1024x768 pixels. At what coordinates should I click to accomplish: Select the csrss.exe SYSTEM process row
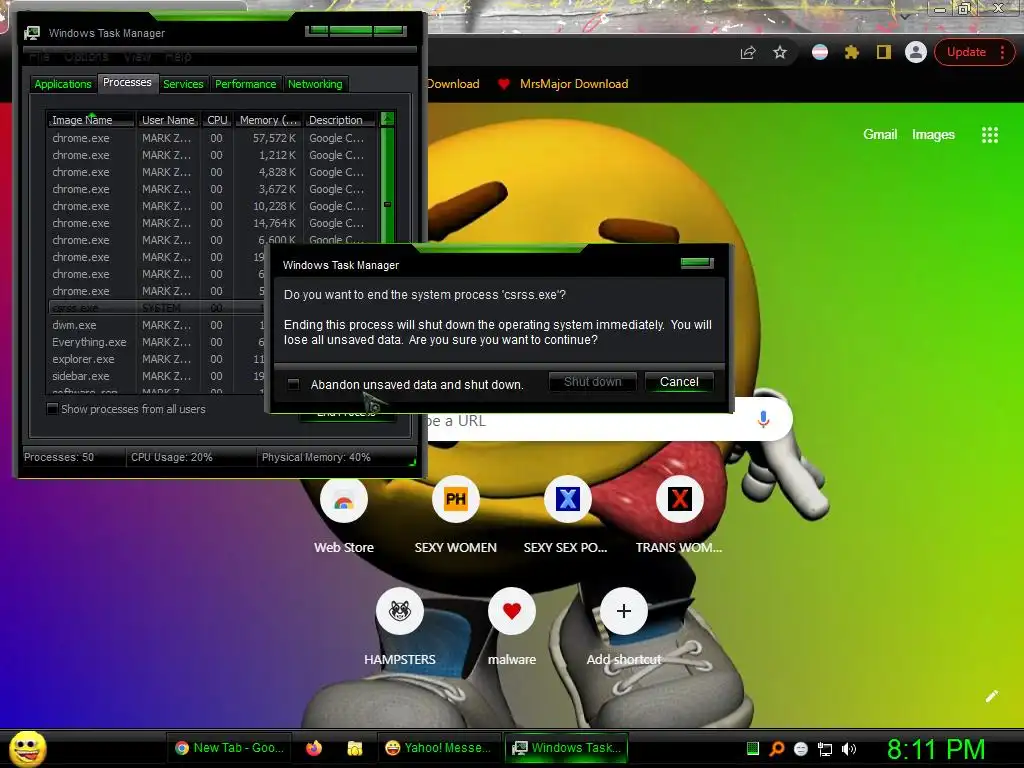(157, 308)
